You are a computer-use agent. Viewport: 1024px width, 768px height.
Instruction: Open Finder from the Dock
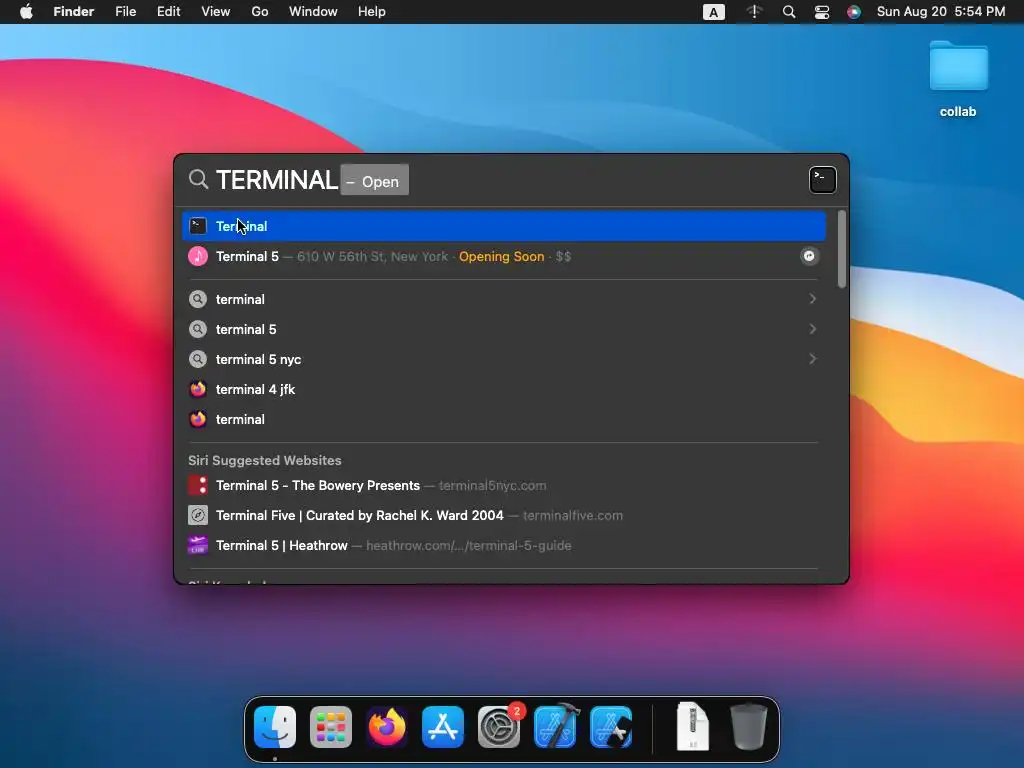(x=275, y=727)
